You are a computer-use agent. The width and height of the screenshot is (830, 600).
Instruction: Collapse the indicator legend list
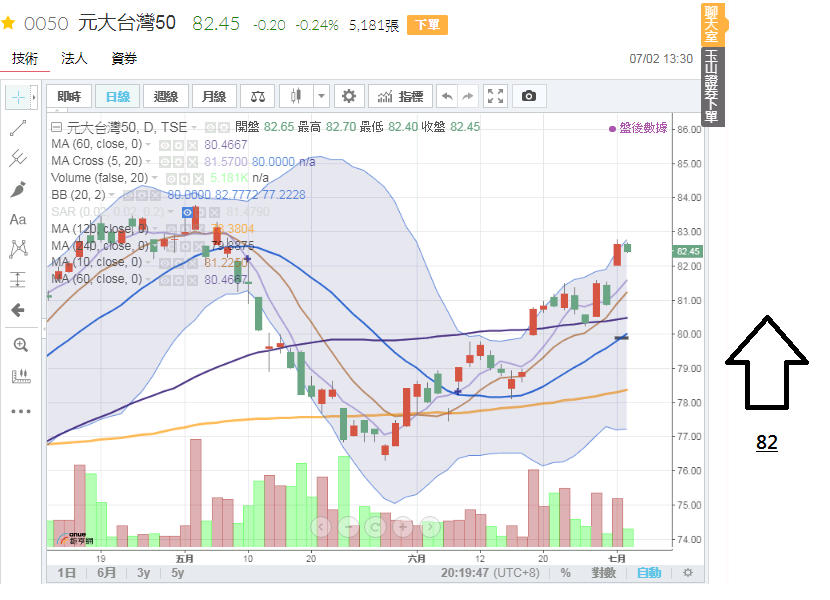click(x=56, y=127)
